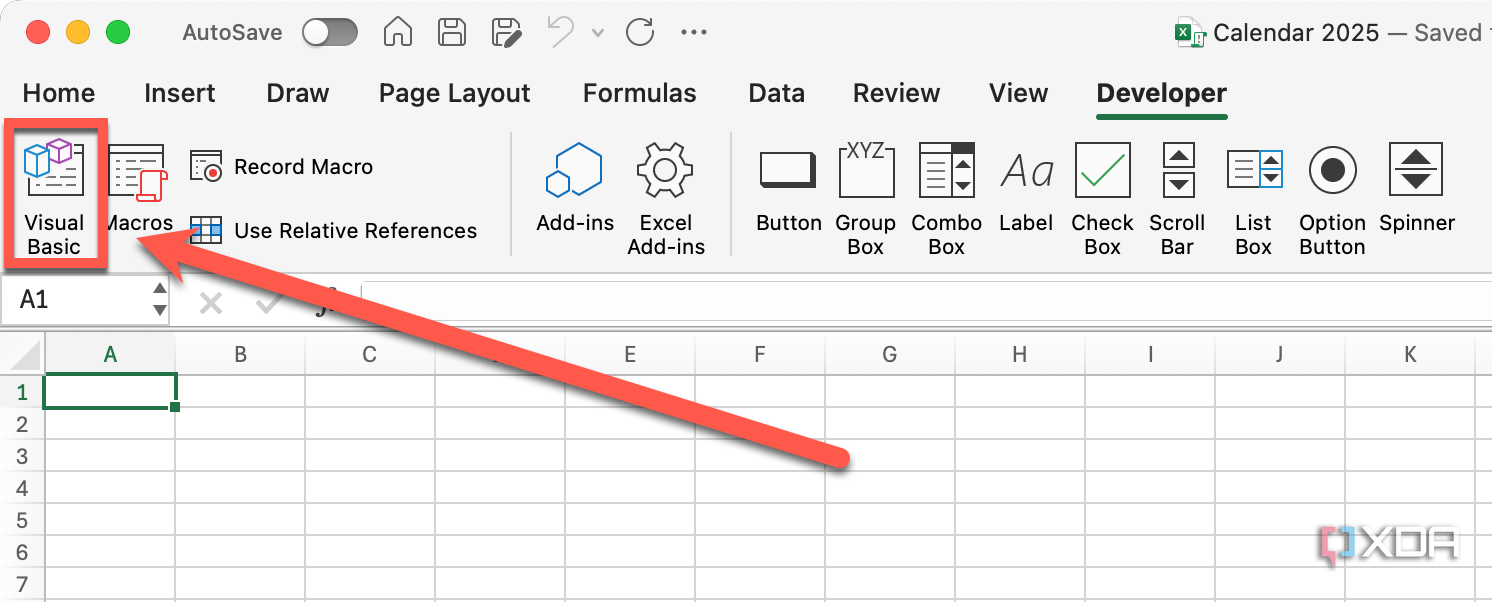Enable Use Relative References

pos(206,230)
